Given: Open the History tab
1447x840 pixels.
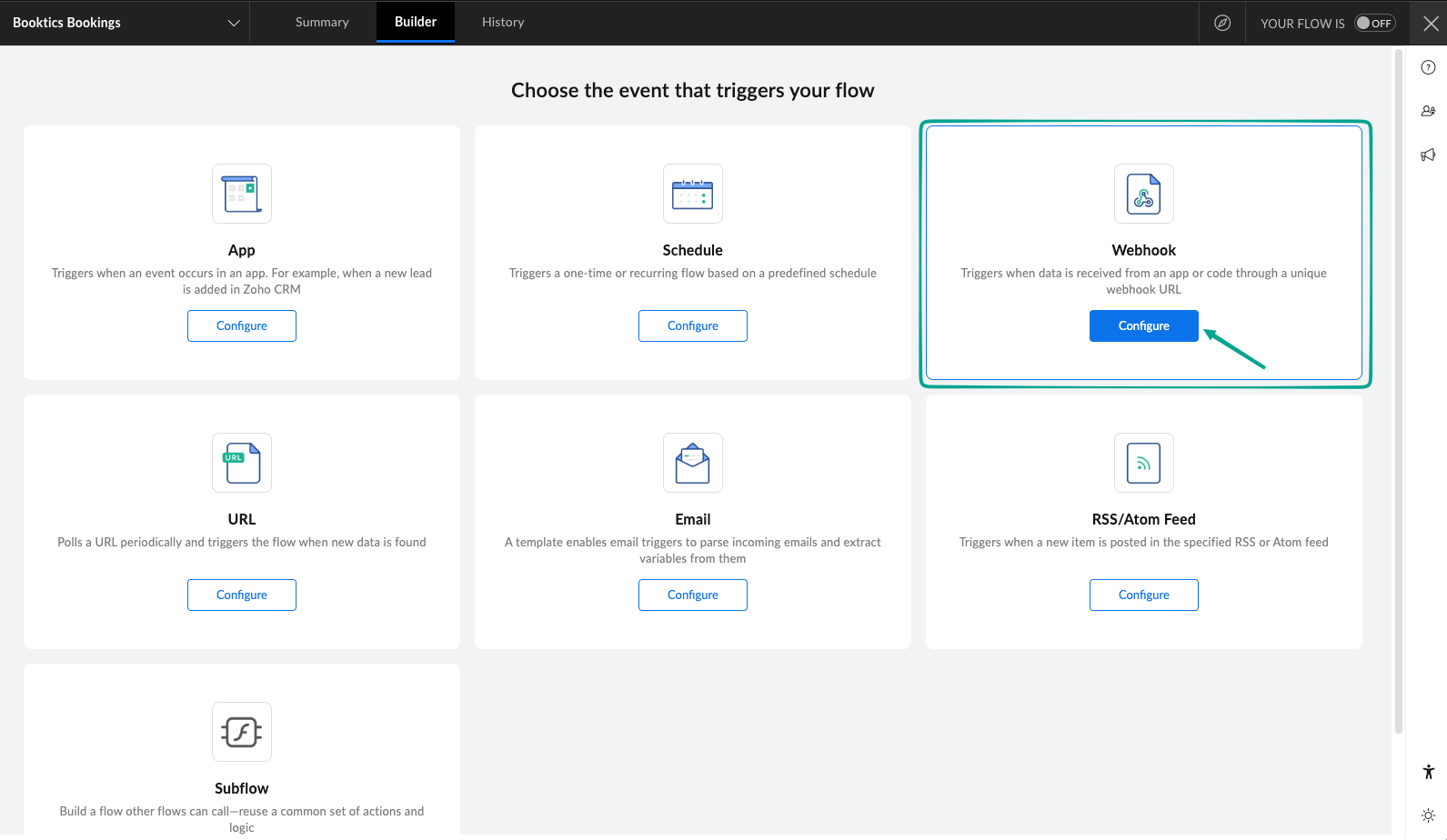Looking at the screenshot, I should click(x=503, y=22).
